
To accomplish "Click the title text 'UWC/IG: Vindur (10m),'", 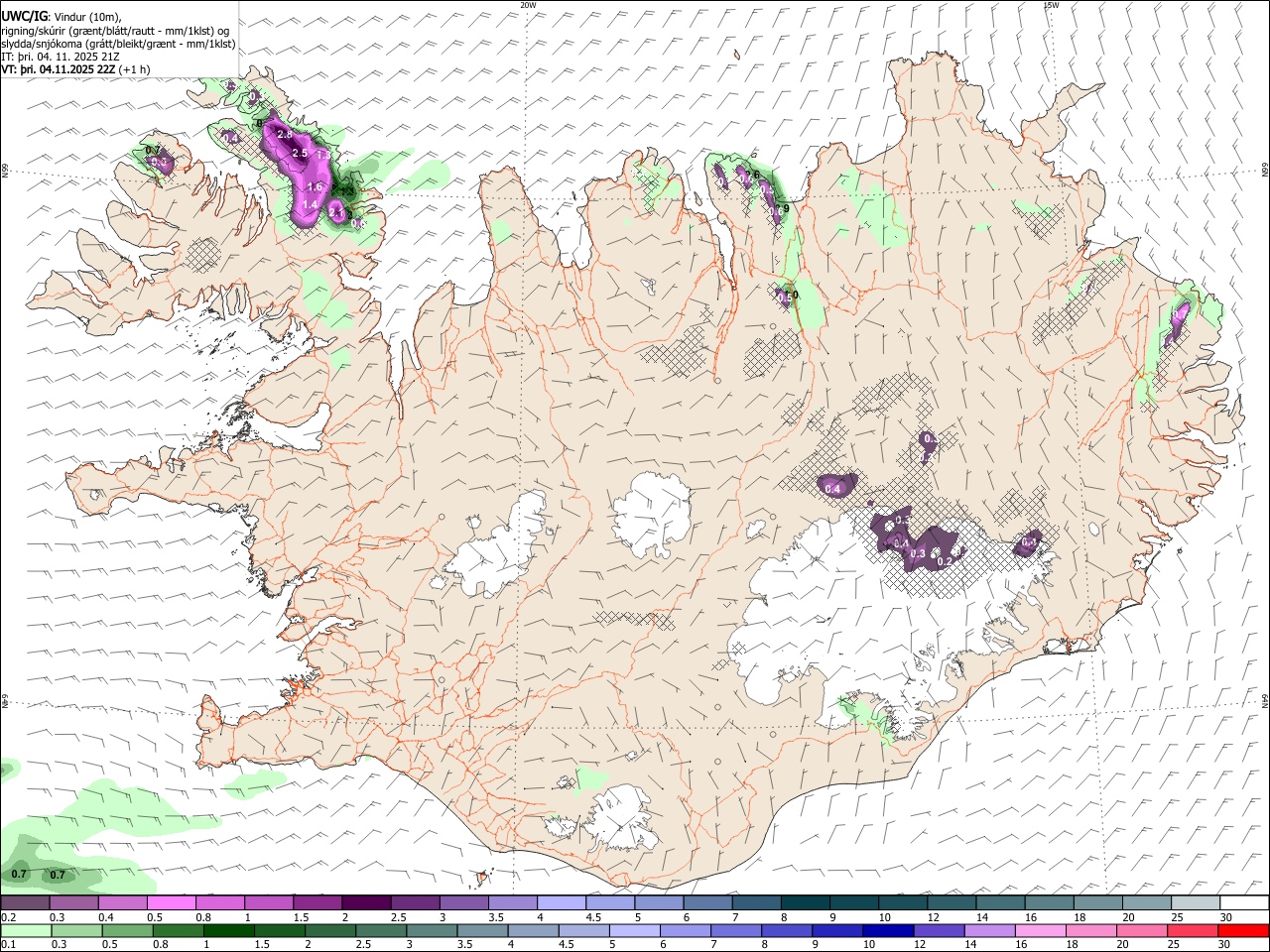I will click(x=62, y=17).
